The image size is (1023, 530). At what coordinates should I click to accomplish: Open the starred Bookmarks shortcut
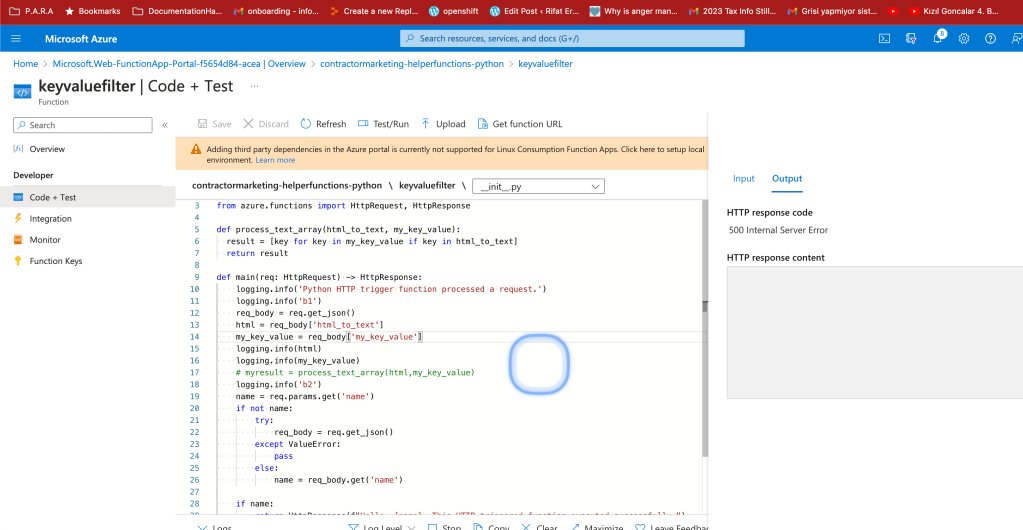pos(93,11)
